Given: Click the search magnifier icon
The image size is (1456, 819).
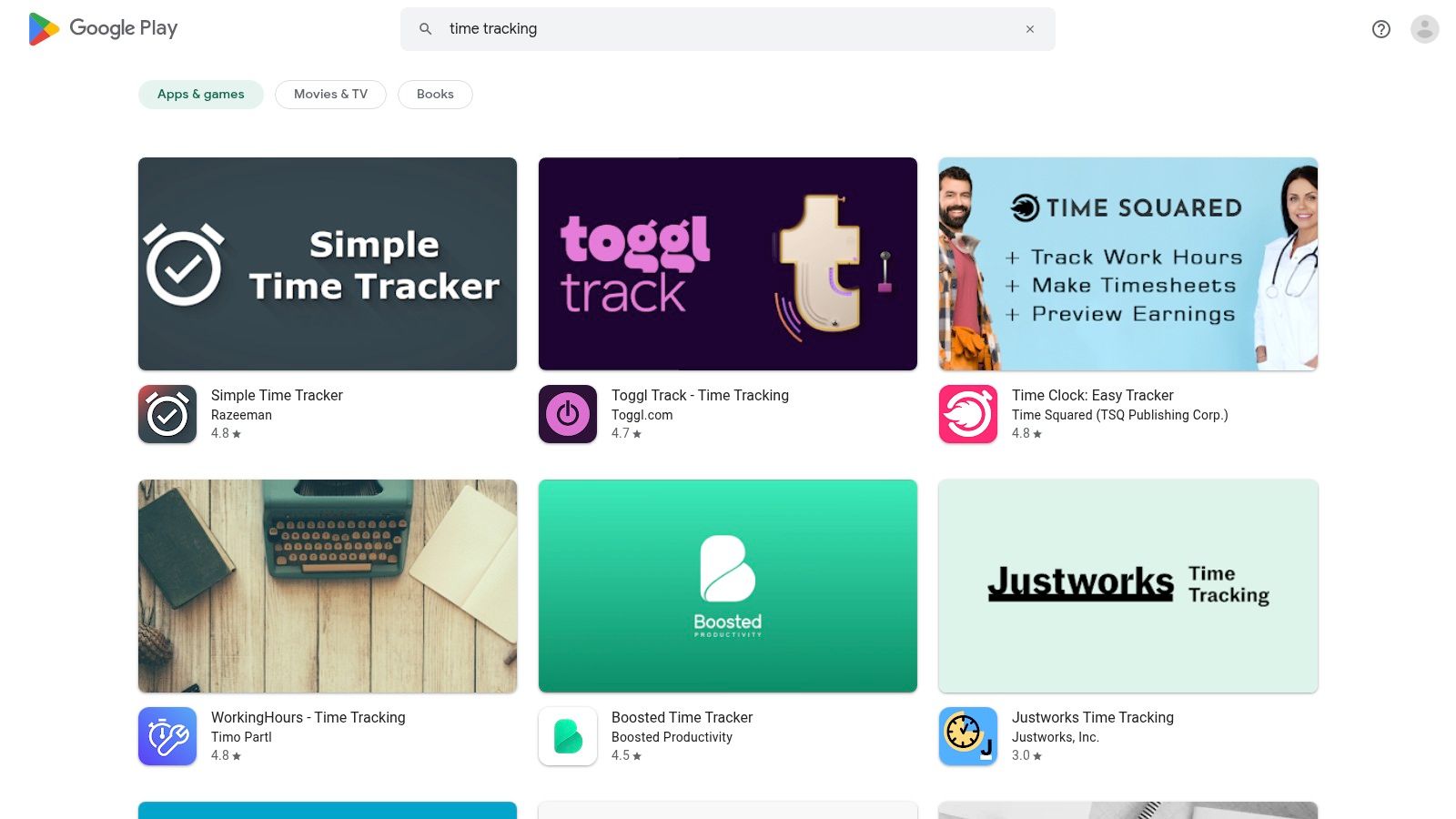Looking at the screenshot, I should (425, 29).
